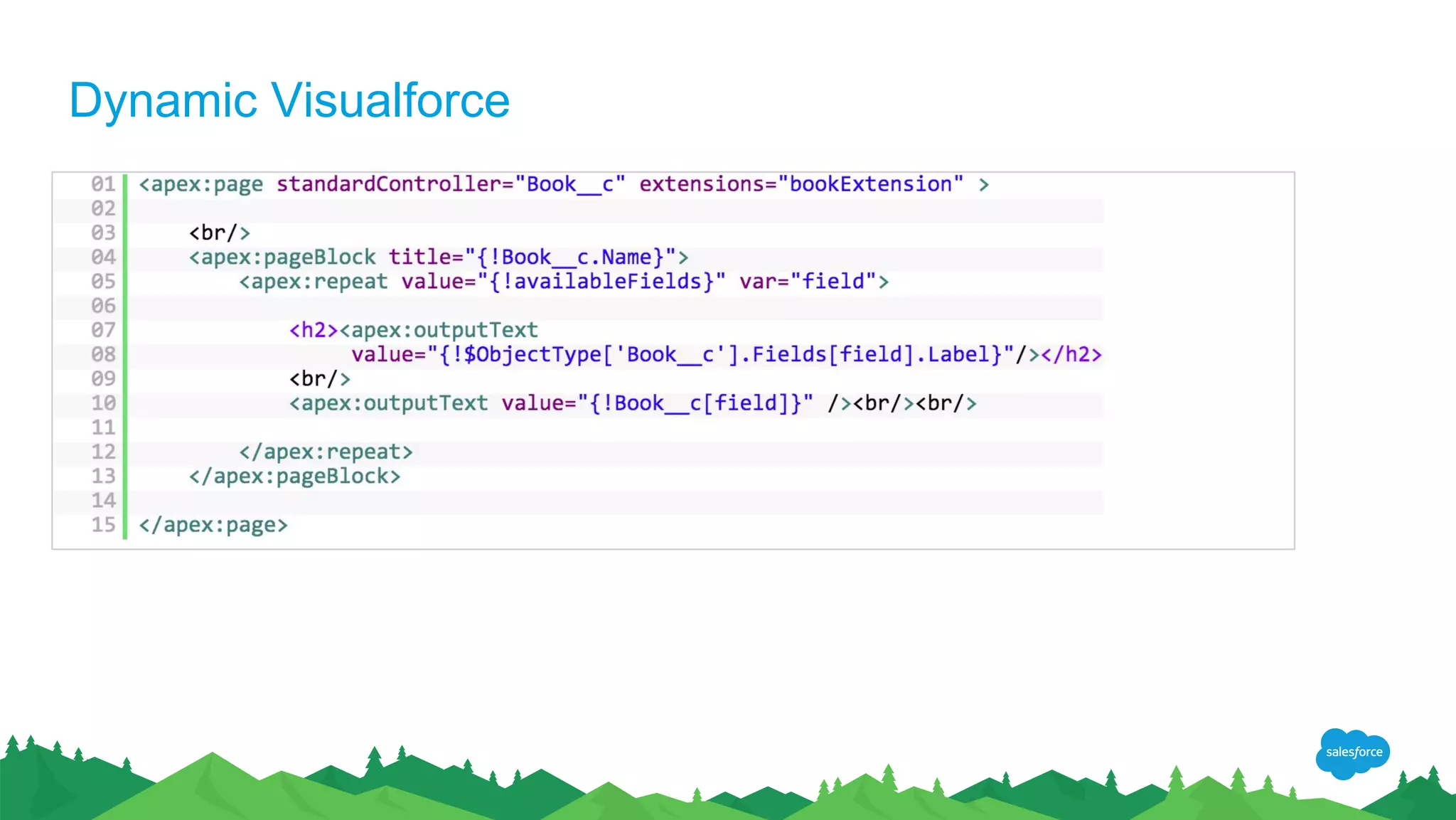Click line number 15 in code gutter
The width and height of the screenshot is (1456, 820).
103,525
